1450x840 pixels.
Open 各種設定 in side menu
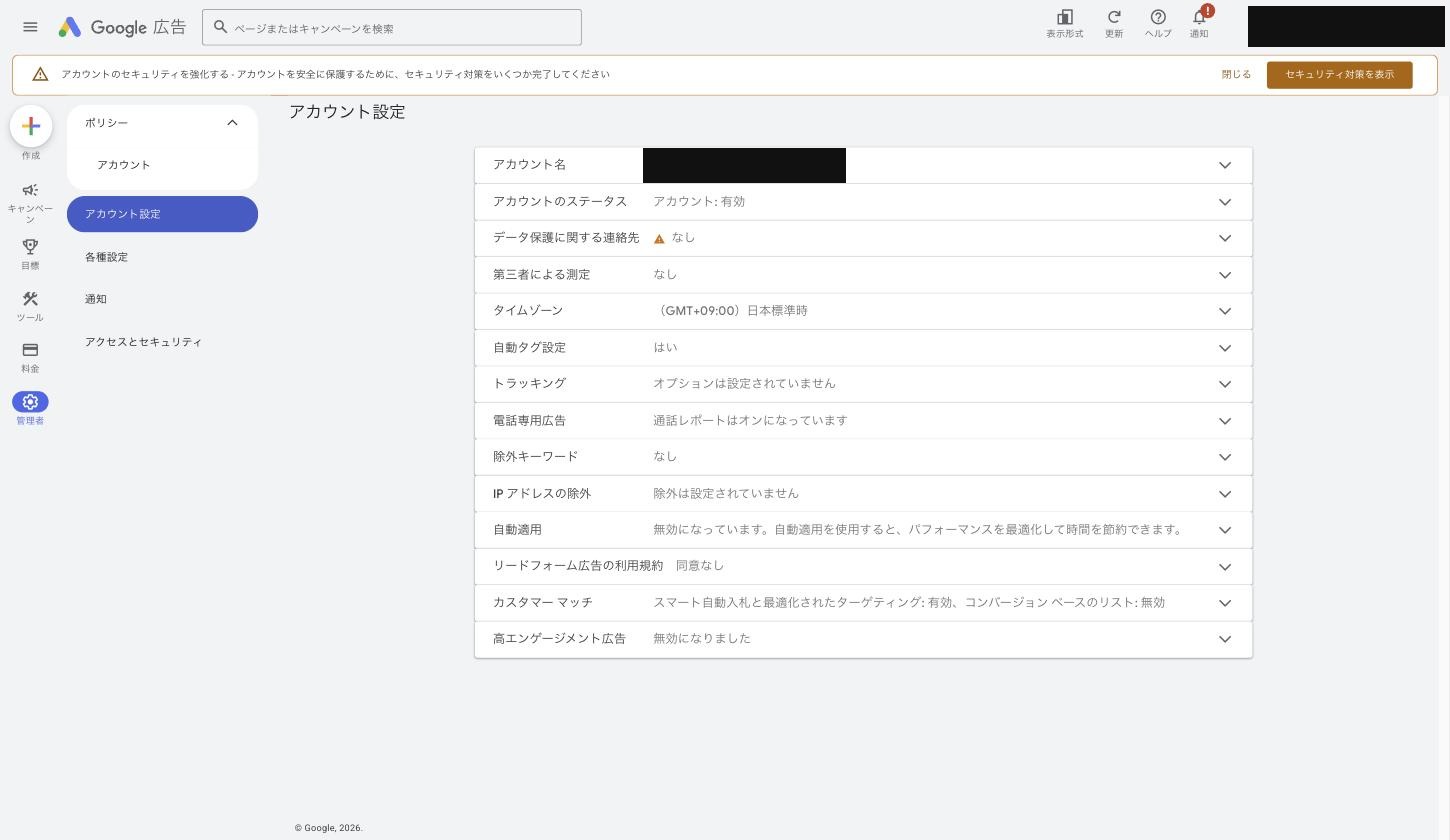coord(106,257)
